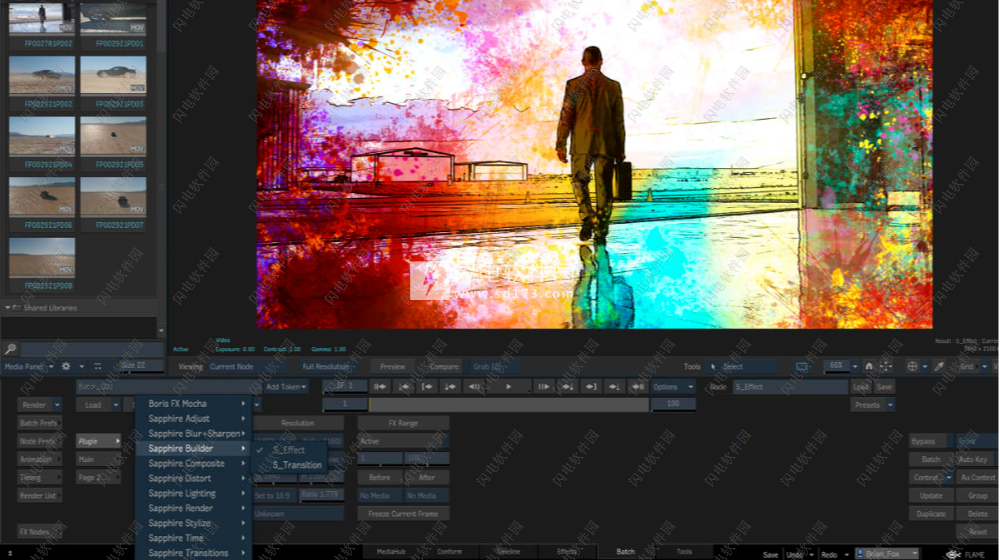Open the Load dropdown arrow
Viewport: 1000px width, 560px height.
tap(115, 405)
